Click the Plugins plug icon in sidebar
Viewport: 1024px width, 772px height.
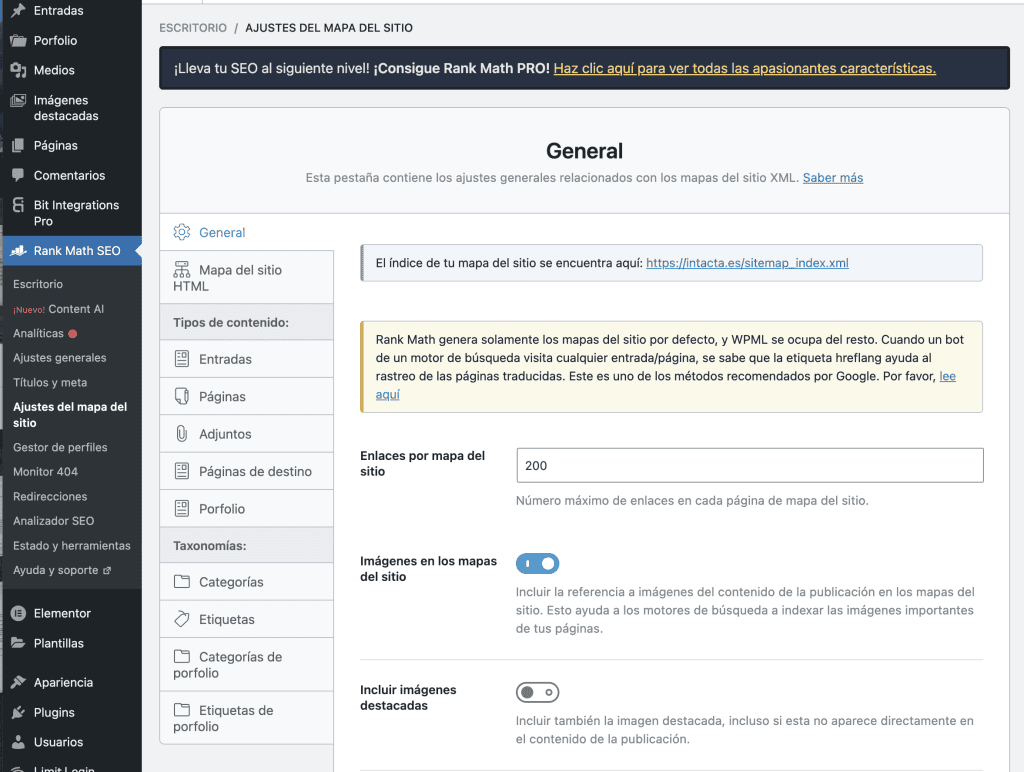pyautogui.click(x=18, y=712)
